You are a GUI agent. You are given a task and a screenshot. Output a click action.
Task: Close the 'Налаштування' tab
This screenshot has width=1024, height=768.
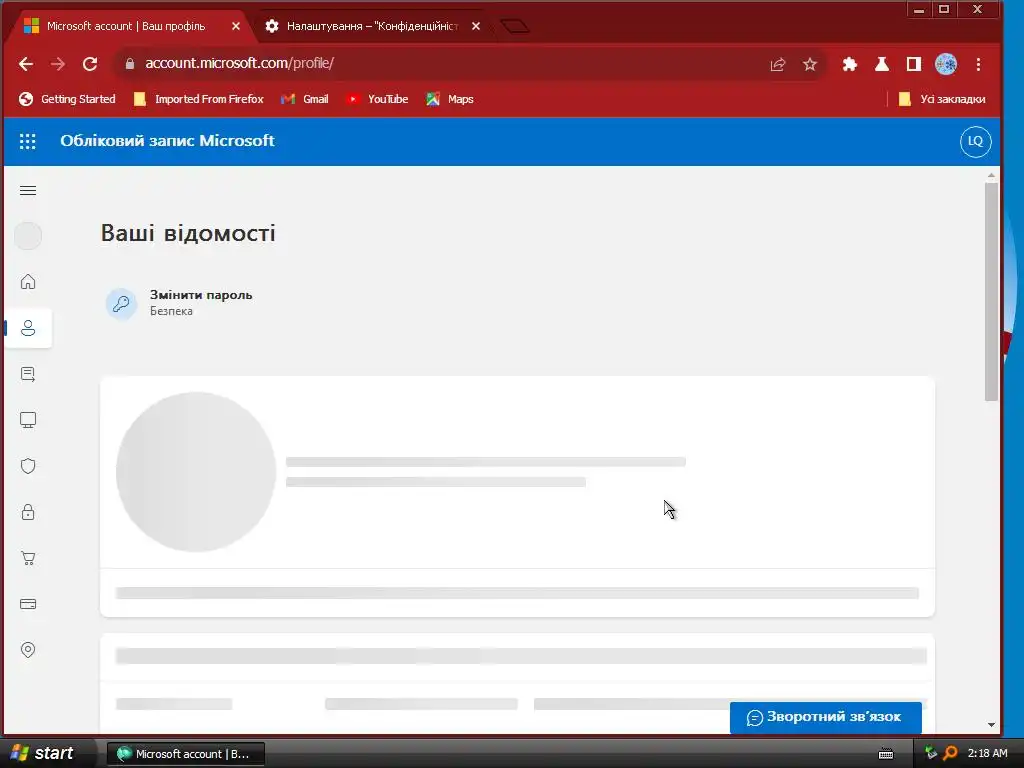476,26
